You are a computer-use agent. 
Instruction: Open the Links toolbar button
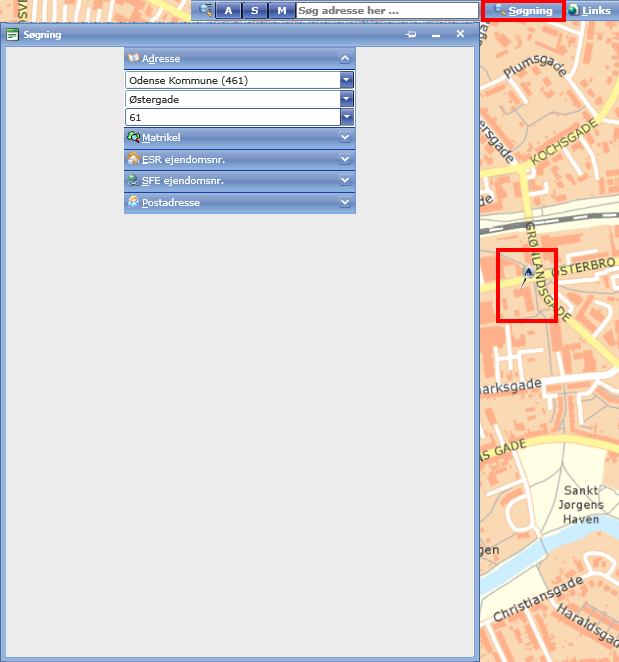coord(590,11)
